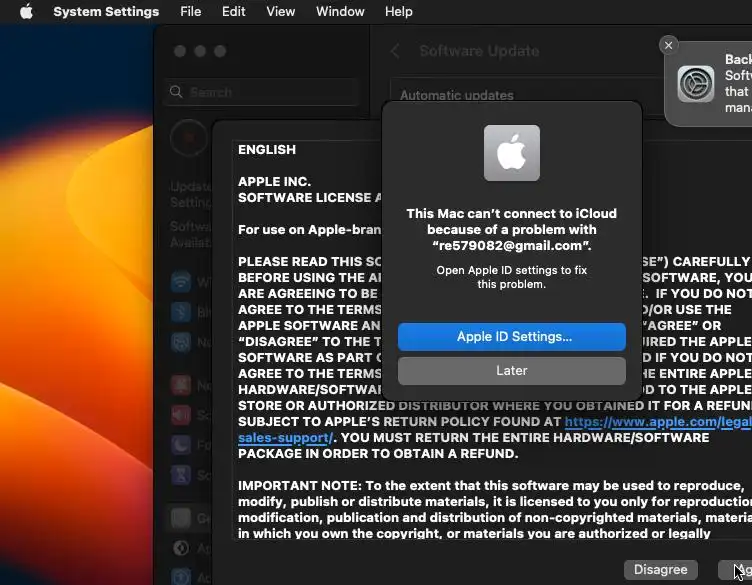752x585 pixels.
Task: Select the Screen Time hourglass icon
Action: coord(181,475)
